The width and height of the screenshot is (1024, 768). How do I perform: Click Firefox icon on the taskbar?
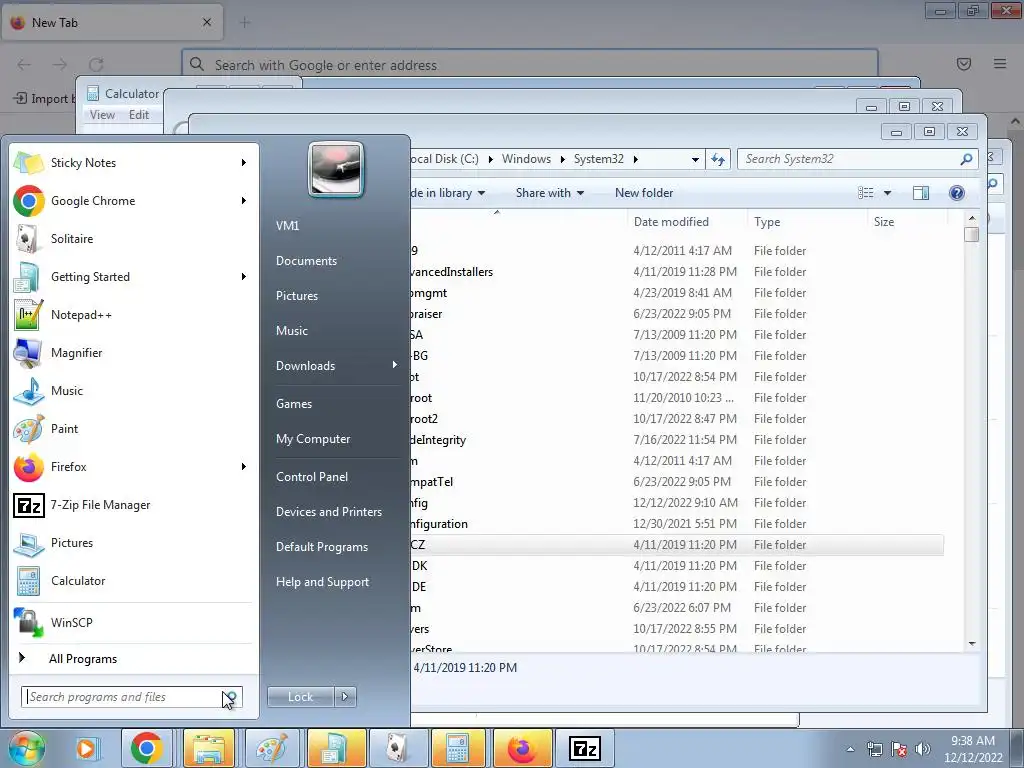pos(522,748)
